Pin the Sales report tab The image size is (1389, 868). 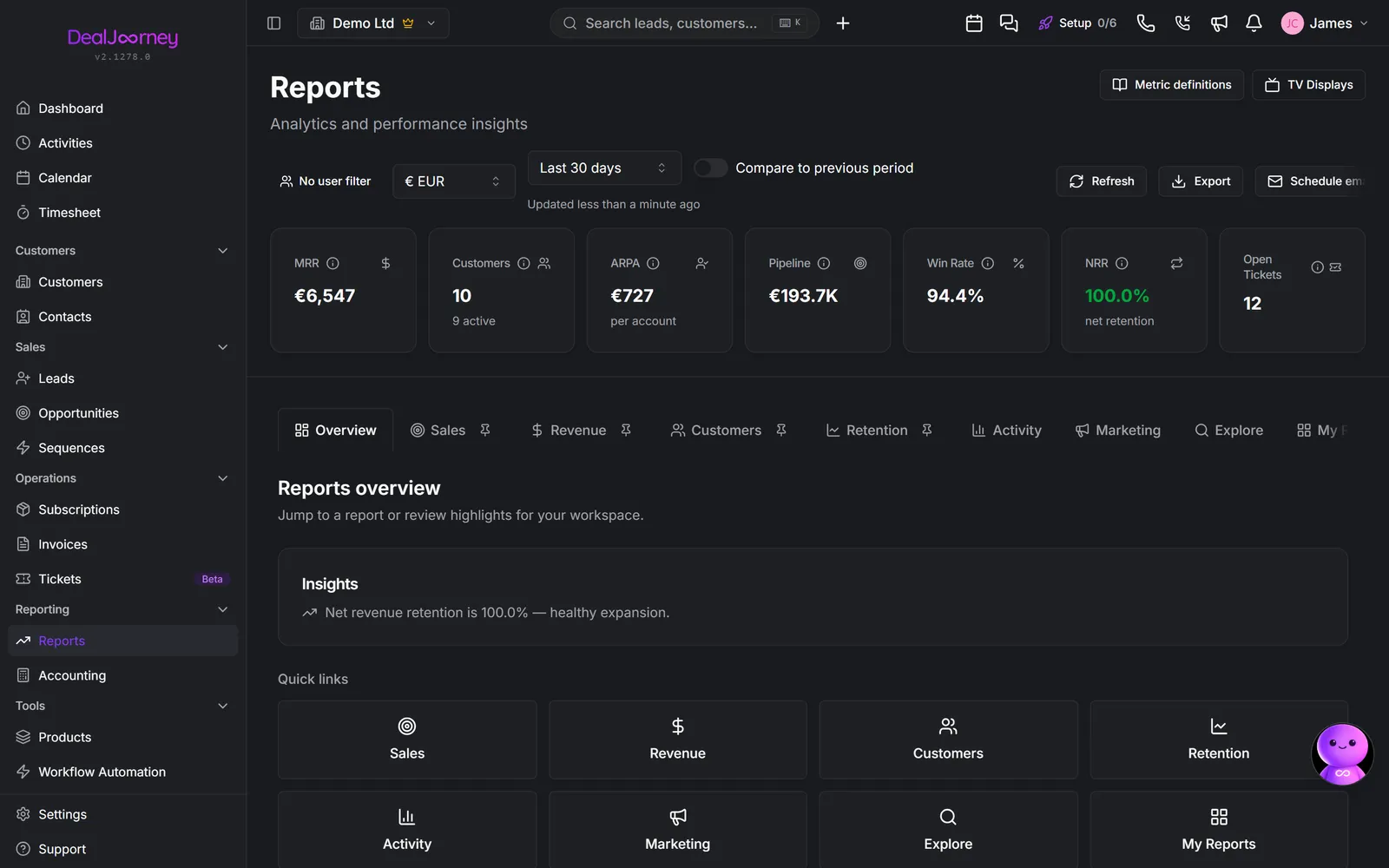[485, 430]
